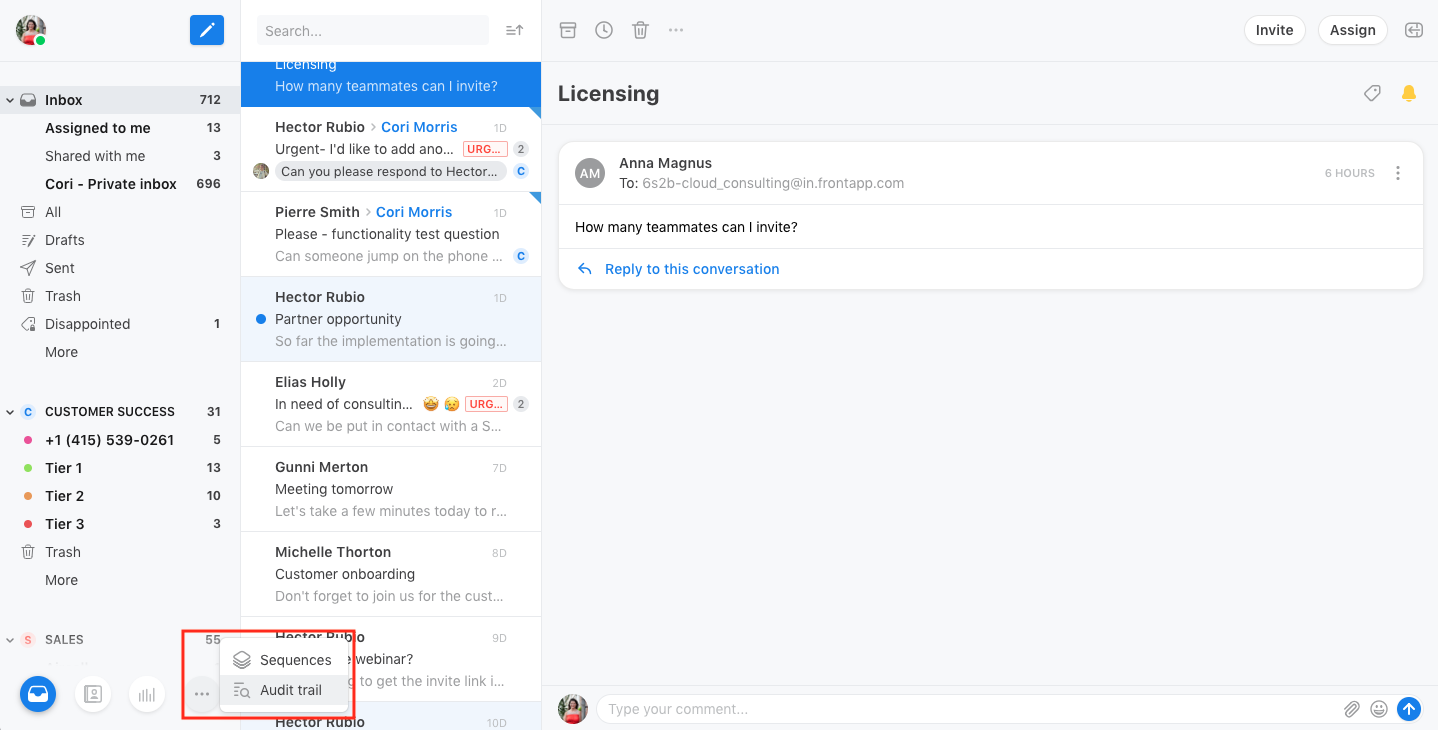Click the reply arrow icon

click(x=585, y=269)
